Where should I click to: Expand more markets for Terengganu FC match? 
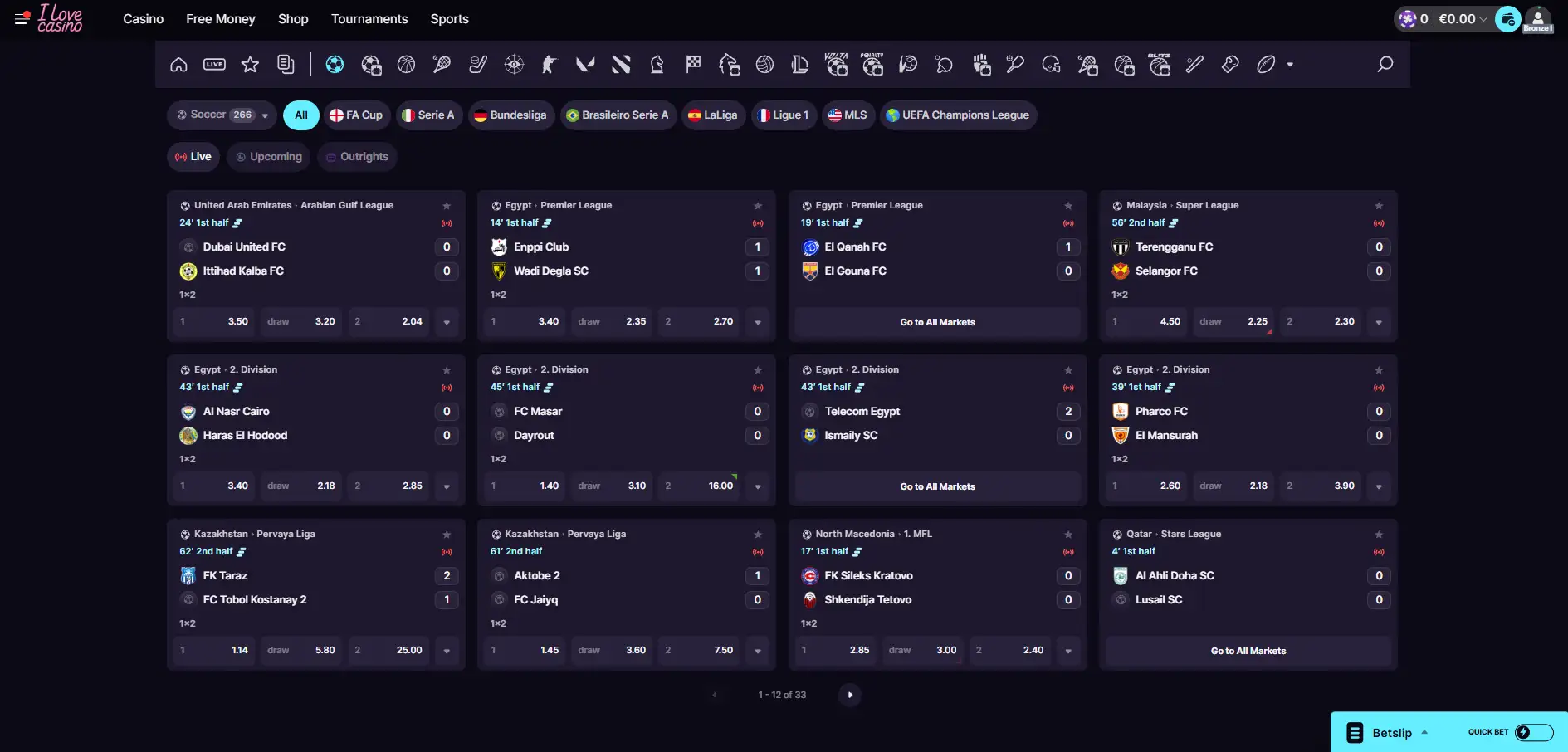[x=1379, y=322]
